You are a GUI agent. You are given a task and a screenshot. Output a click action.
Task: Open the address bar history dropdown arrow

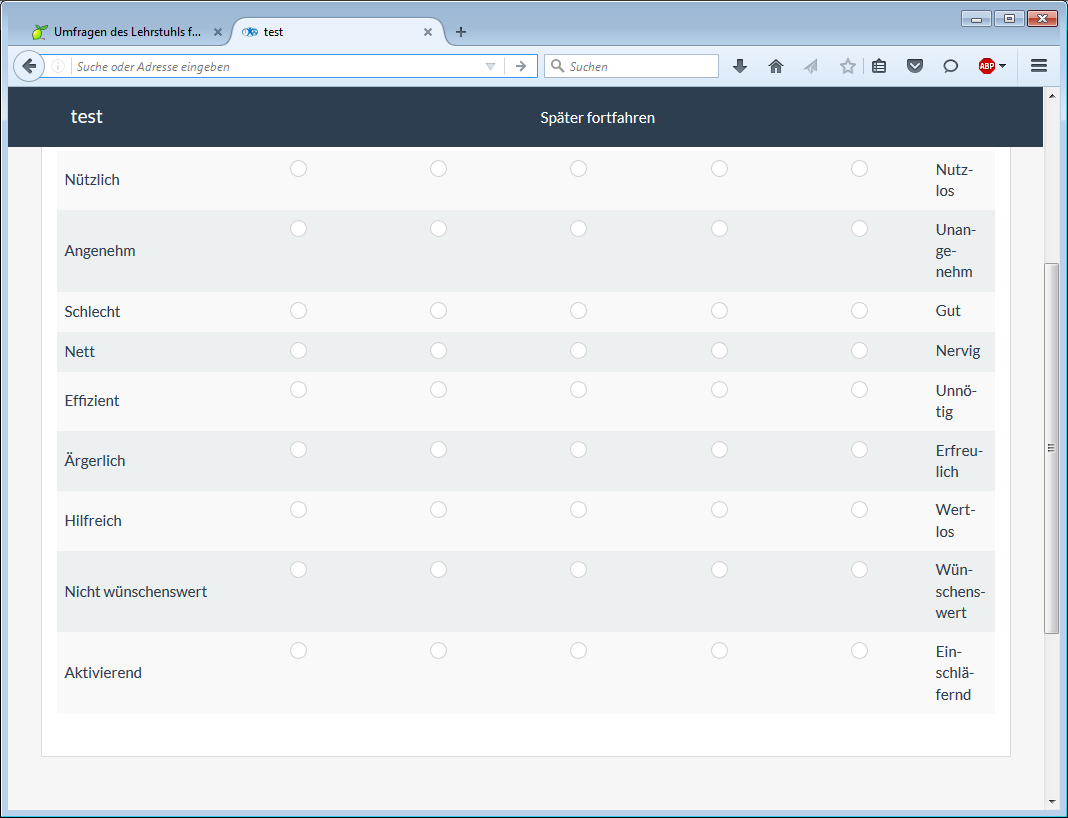[x=490, y=67]
